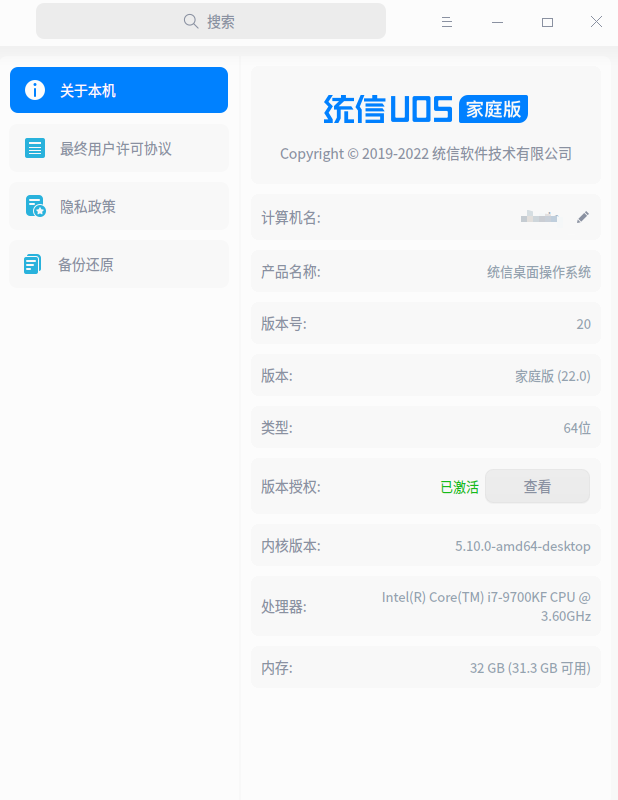Screen dimensions: 618x800
Task: Click the icon beside 备份还原
Action: pyautogui.click(x=33, y=264)
